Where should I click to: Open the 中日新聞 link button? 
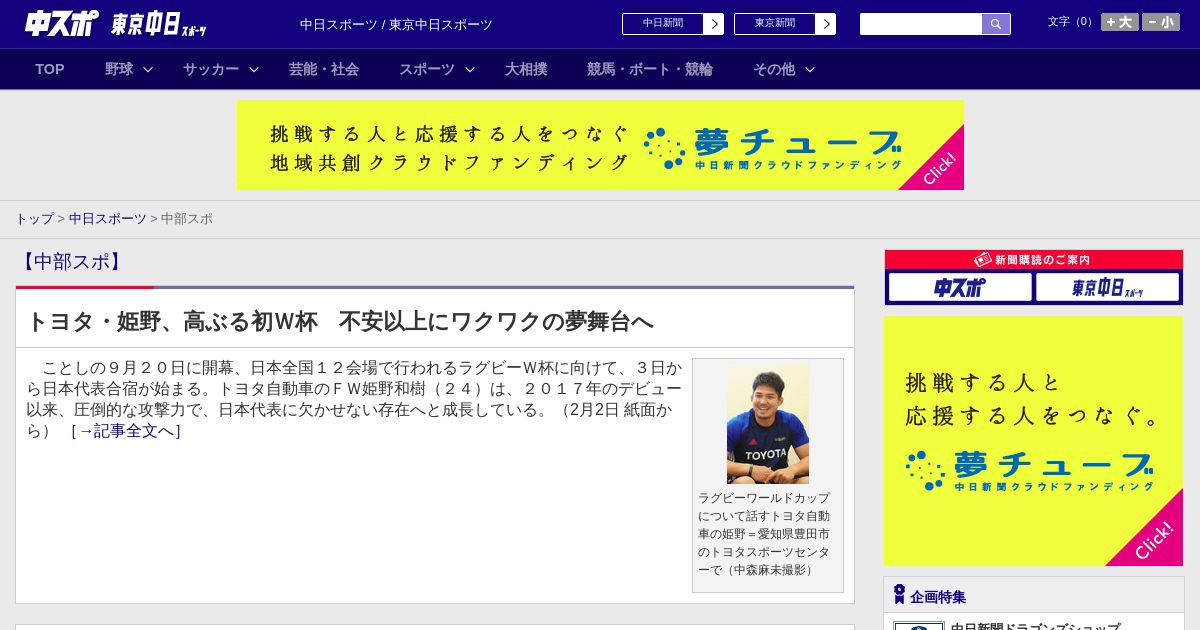pos(663,24)
